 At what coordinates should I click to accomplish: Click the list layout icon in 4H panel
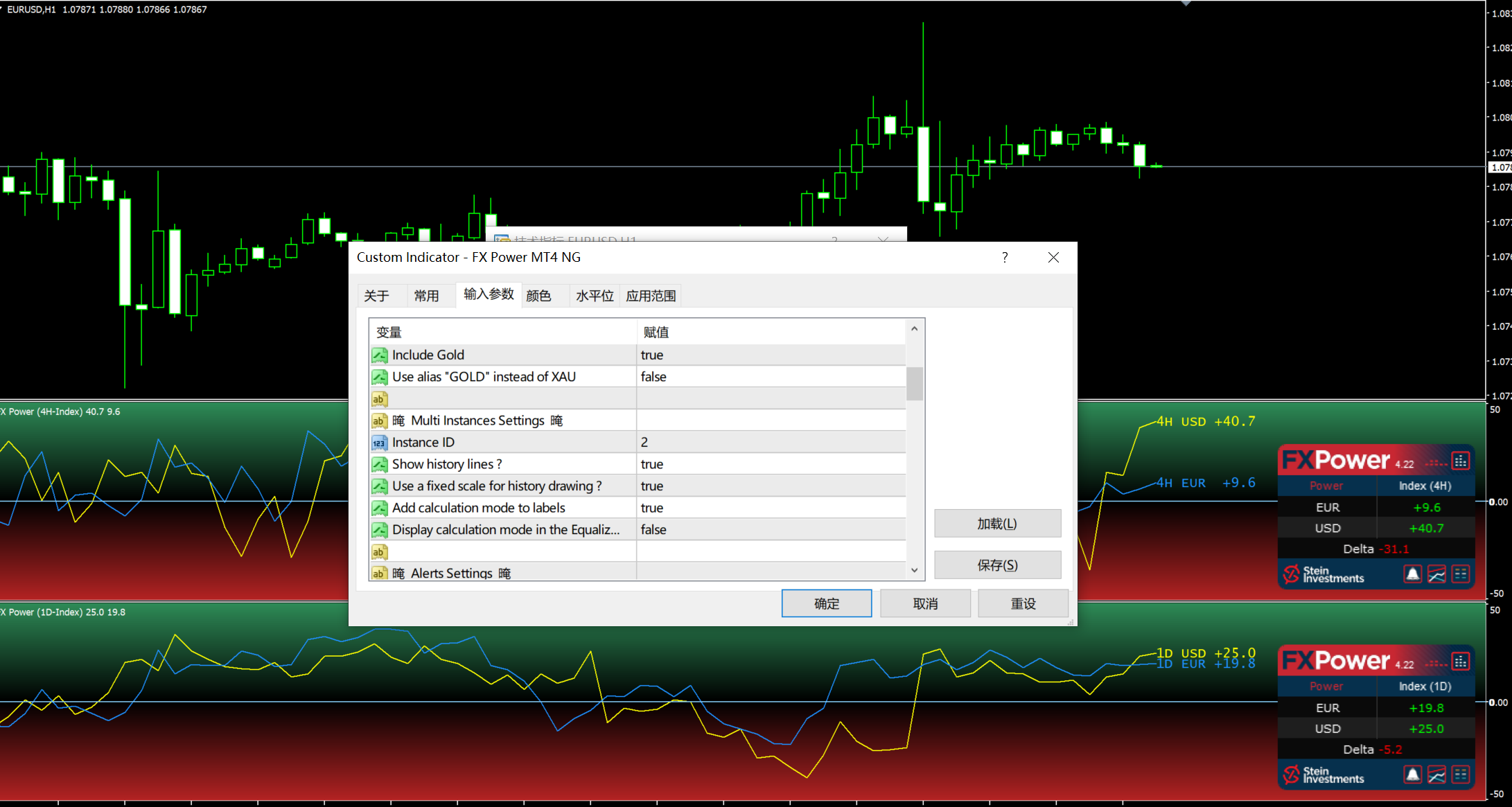tap(1461, 574)
